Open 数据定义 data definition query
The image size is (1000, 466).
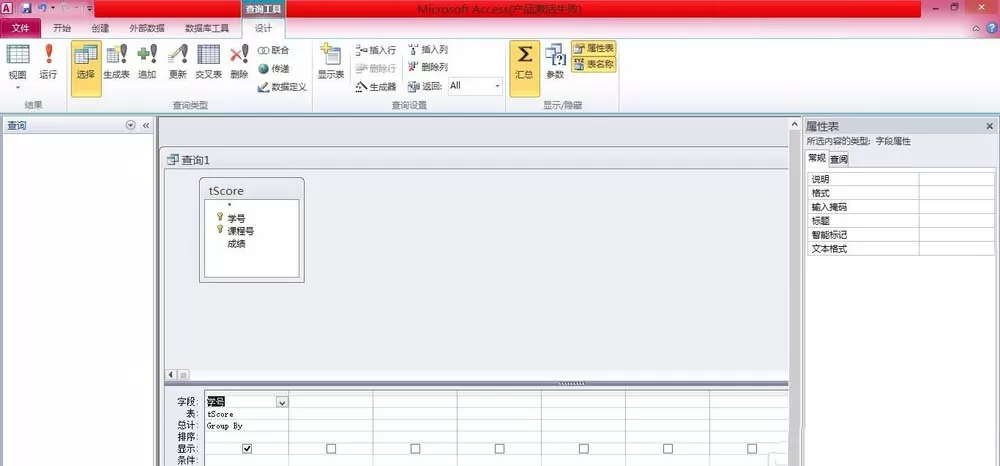tap(283, 87)
